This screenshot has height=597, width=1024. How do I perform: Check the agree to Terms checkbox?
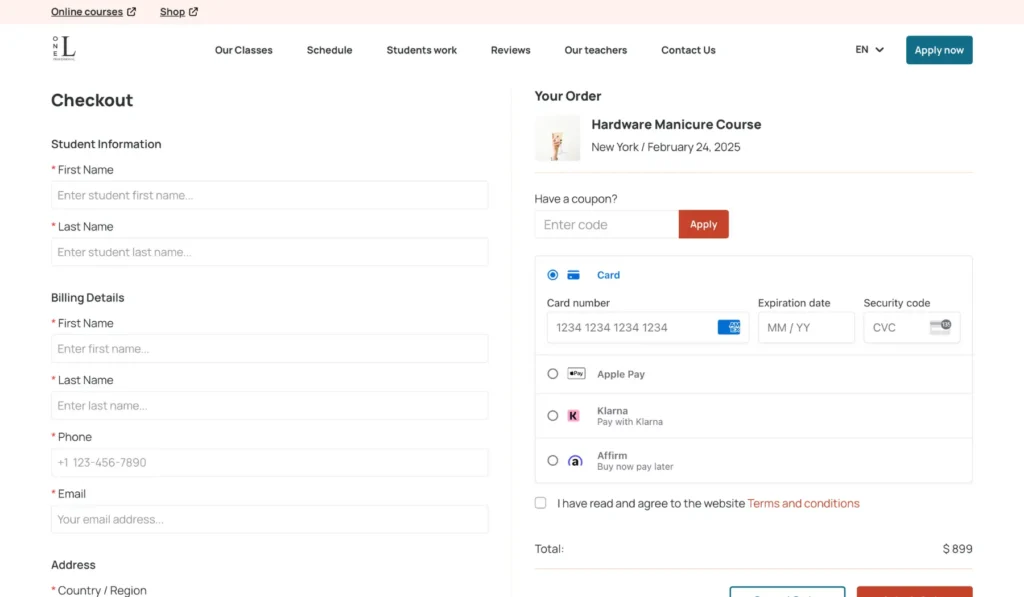pyautogui.click(x=541, y=503)
